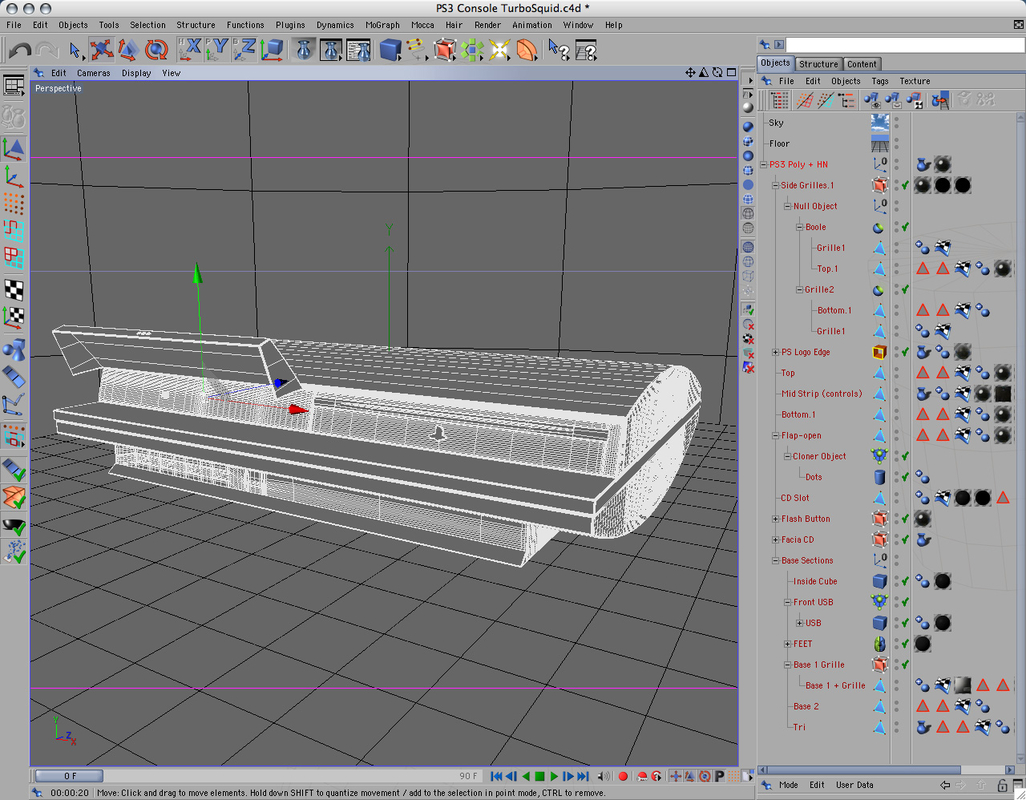
Task: Select the Rotate tool
Action: click(156, 49)
